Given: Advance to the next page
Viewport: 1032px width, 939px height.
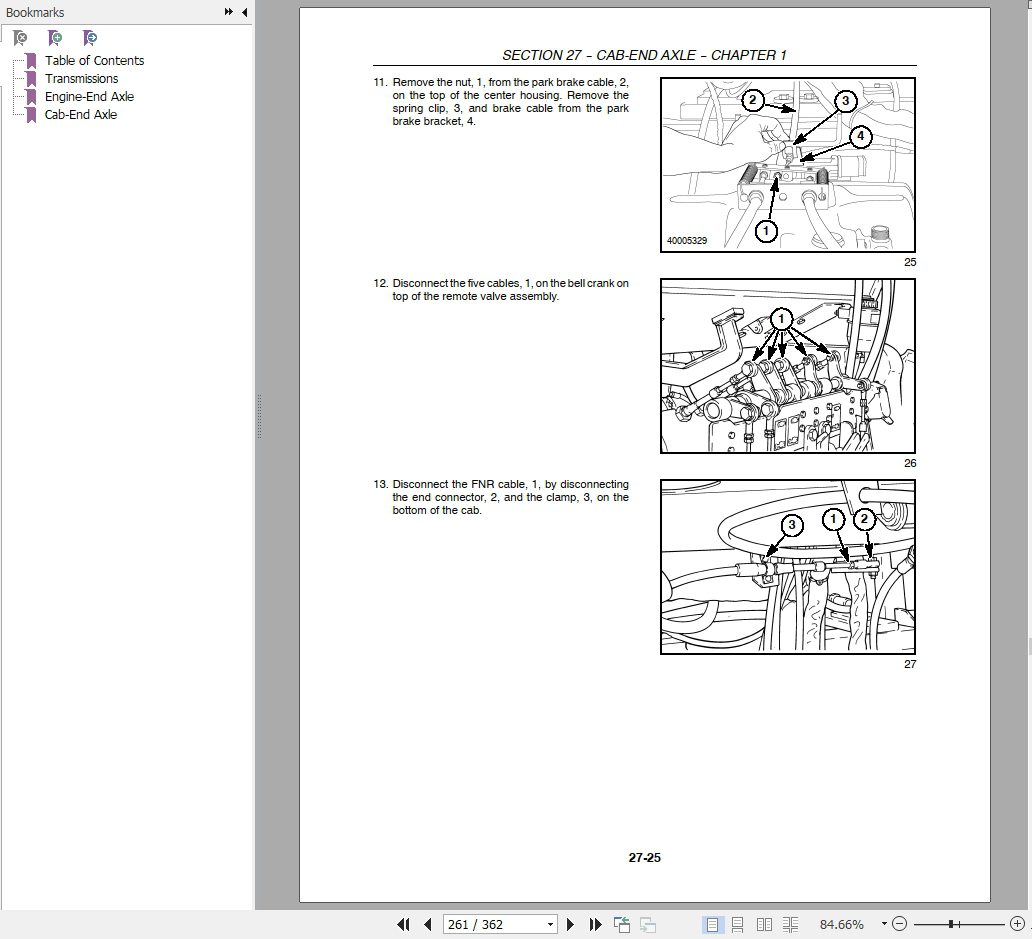Looking at the screenshot, I should click(x=571, y=924).
